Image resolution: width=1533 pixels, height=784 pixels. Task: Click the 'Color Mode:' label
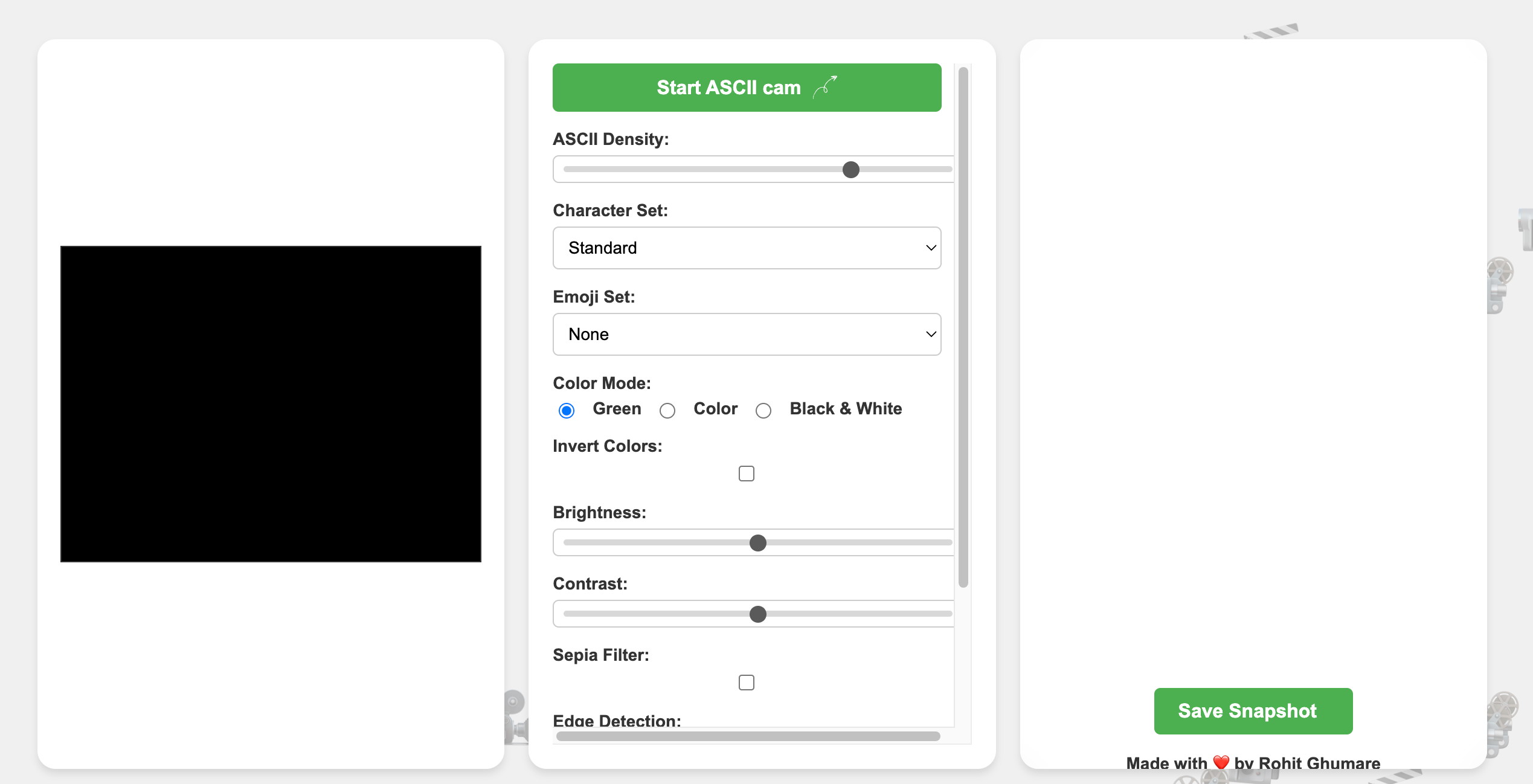(x=602, y=383)
